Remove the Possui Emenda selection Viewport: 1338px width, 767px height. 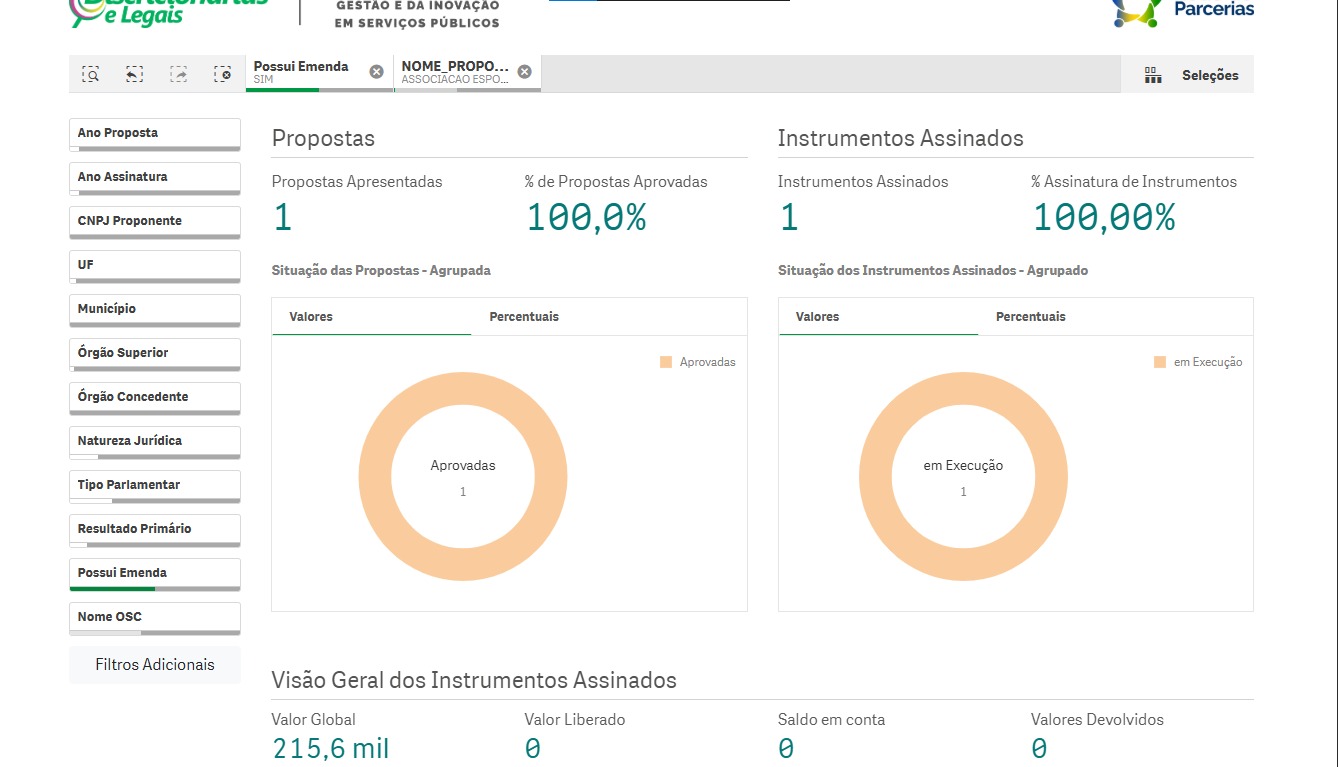376,72
